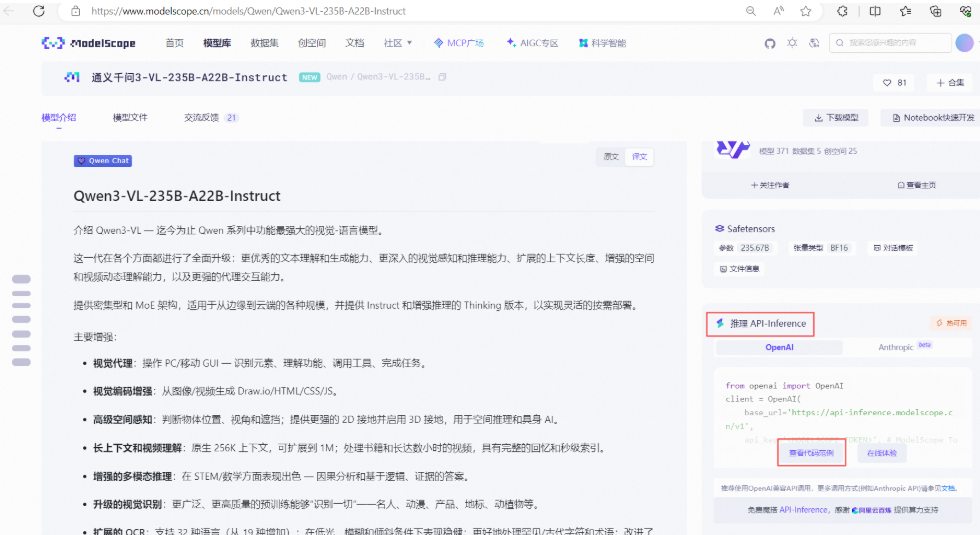980x535 pixels.
Task: Open AIGC专区 link
Action: (x=532, y=43)
